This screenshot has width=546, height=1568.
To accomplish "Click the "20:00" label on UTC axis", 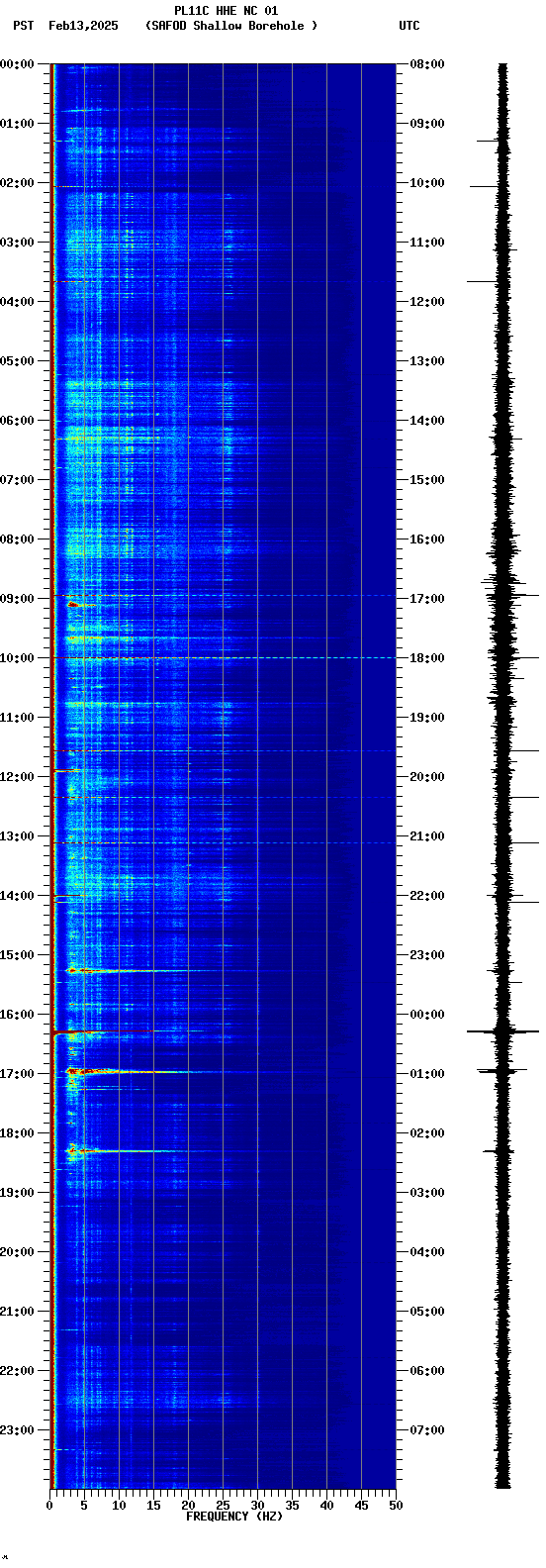I will (427, 777).
